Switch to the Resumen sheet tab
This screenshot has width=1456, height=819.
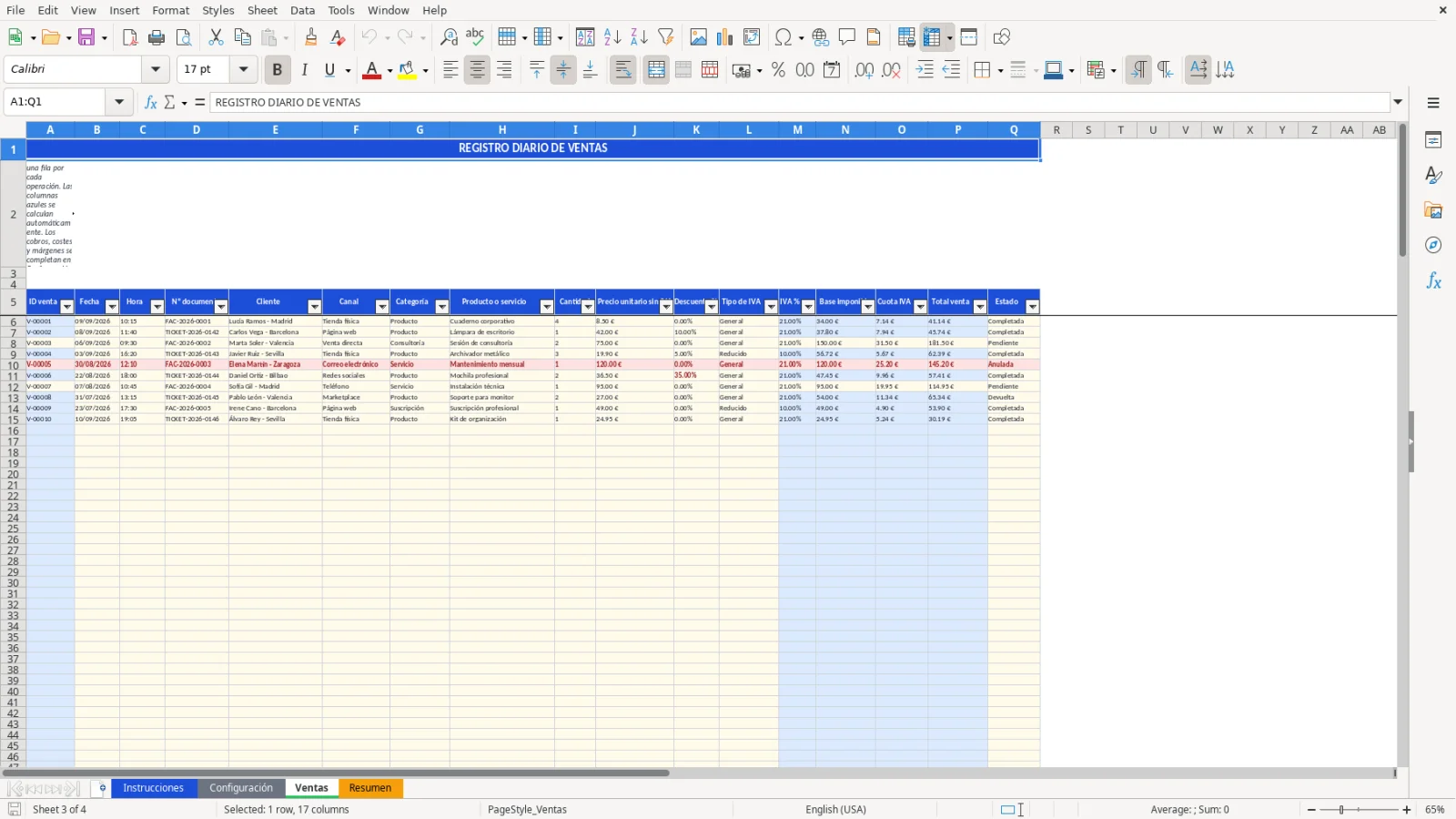coord(370,788)
